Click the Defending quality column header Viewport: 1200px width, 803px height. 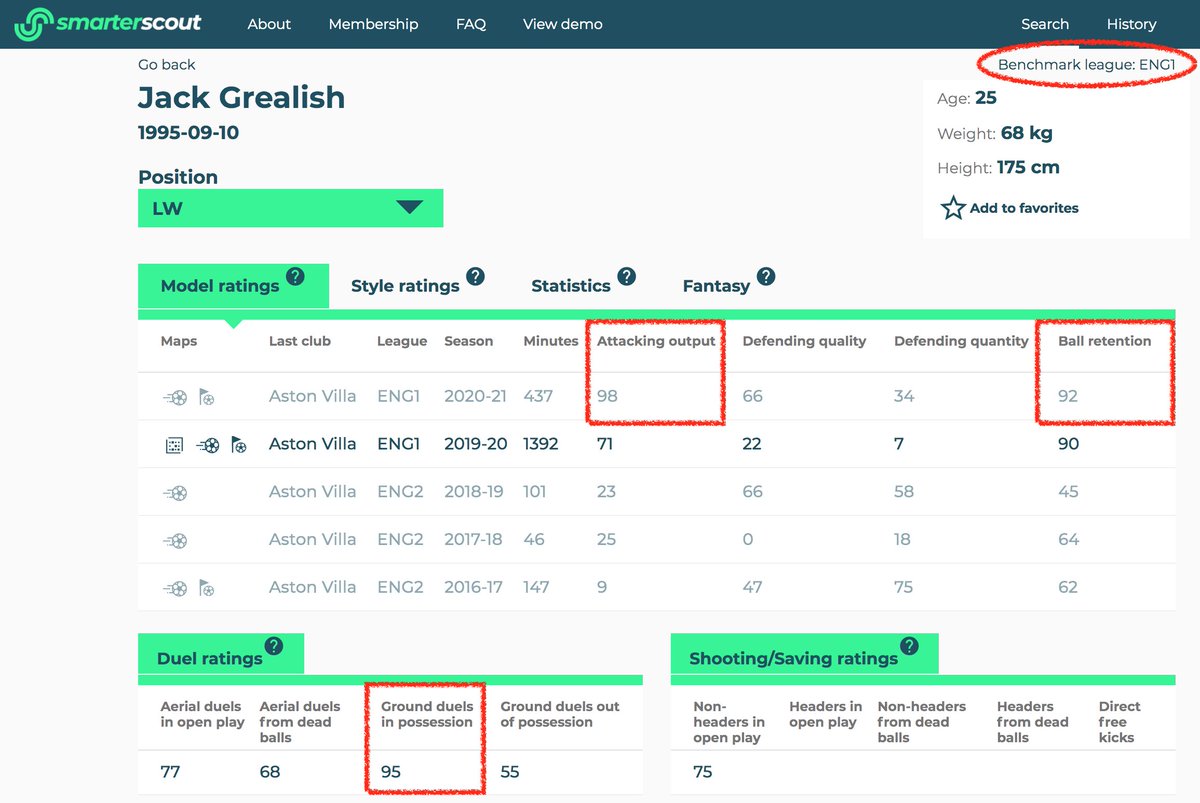tap(804, 341)
